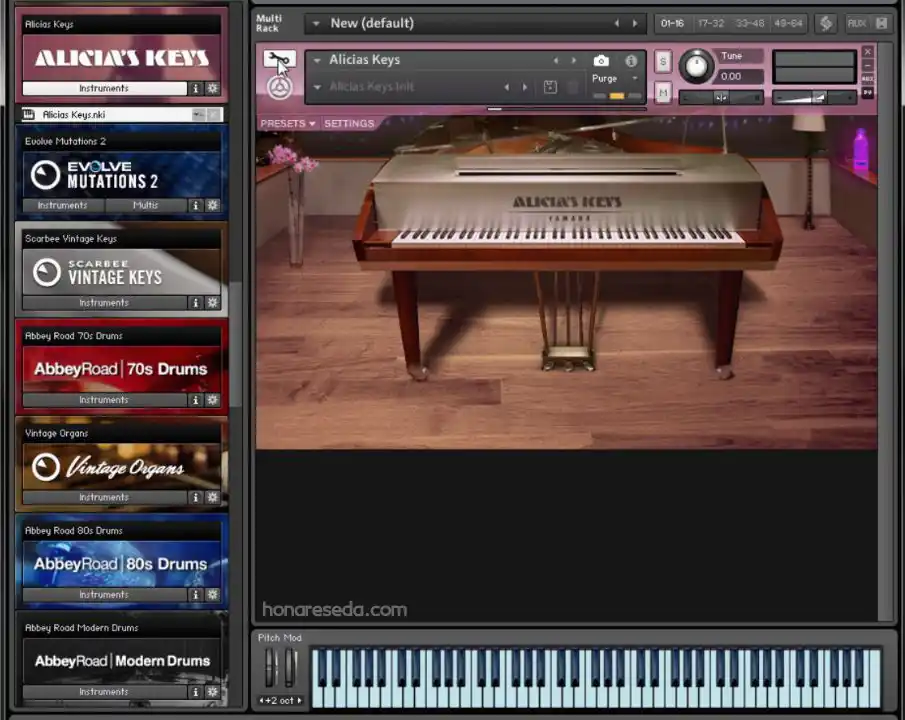
Task: Open the Alicias Keys Init snapshot dropdown
Action: pos(317,87)
